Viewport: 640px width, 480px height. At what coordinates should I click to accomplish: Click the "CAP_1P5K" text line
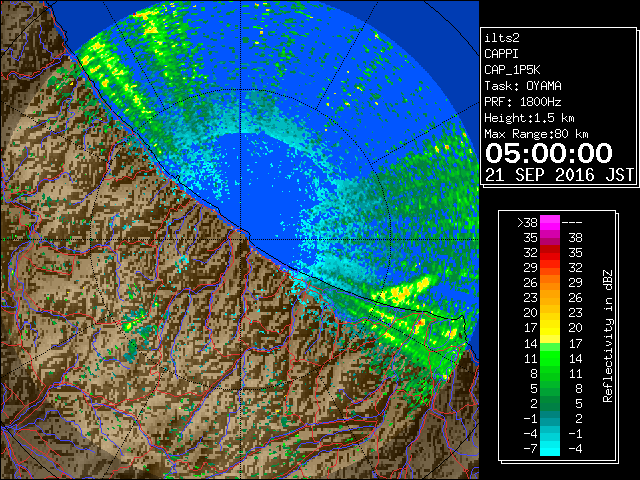(x=512, y=70)
